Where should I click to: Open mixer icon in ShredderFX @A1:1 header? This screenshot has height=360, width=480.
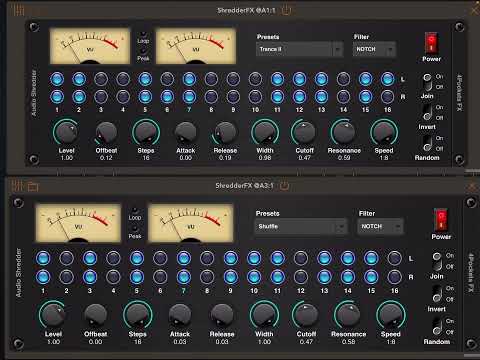19,10
